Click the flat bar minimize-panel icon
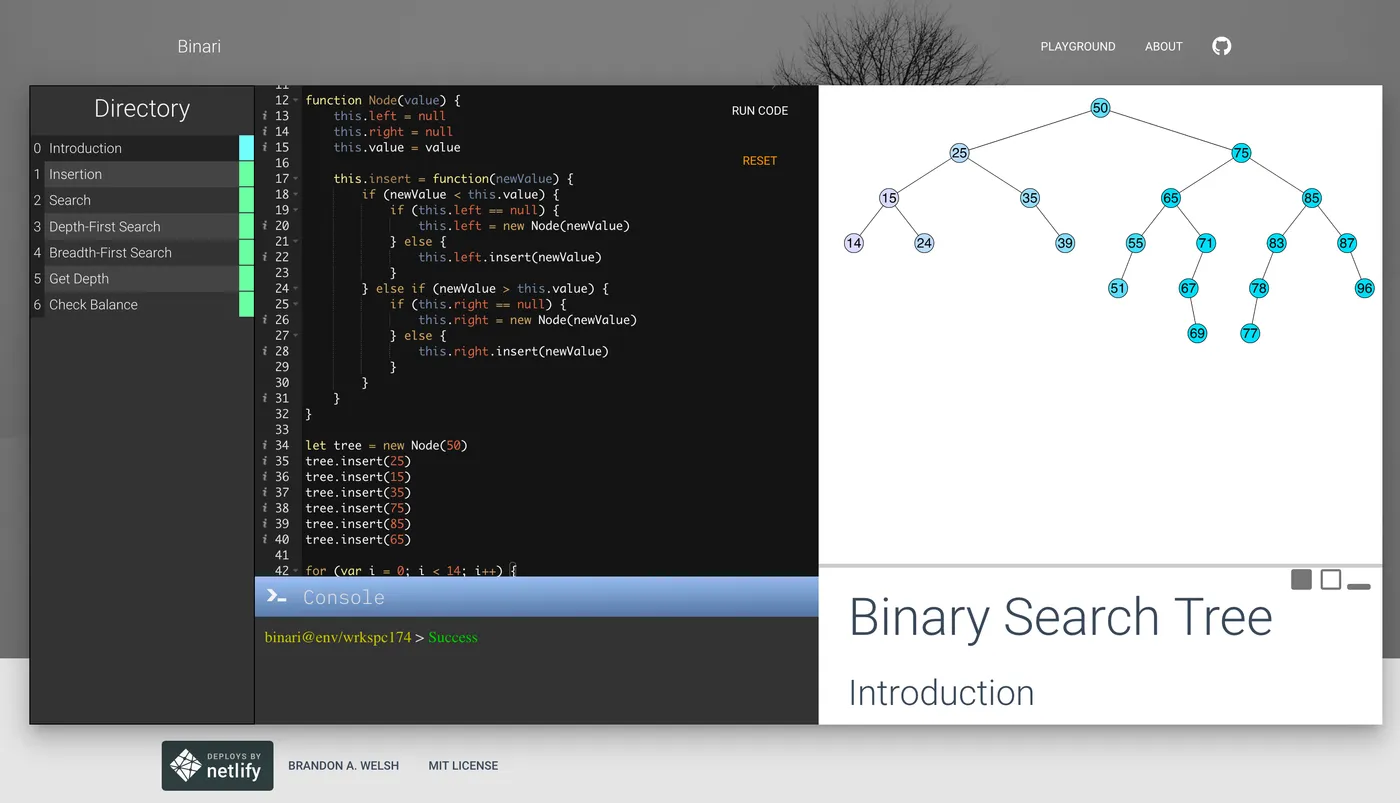1400x803 pixels. [1358, 586]
